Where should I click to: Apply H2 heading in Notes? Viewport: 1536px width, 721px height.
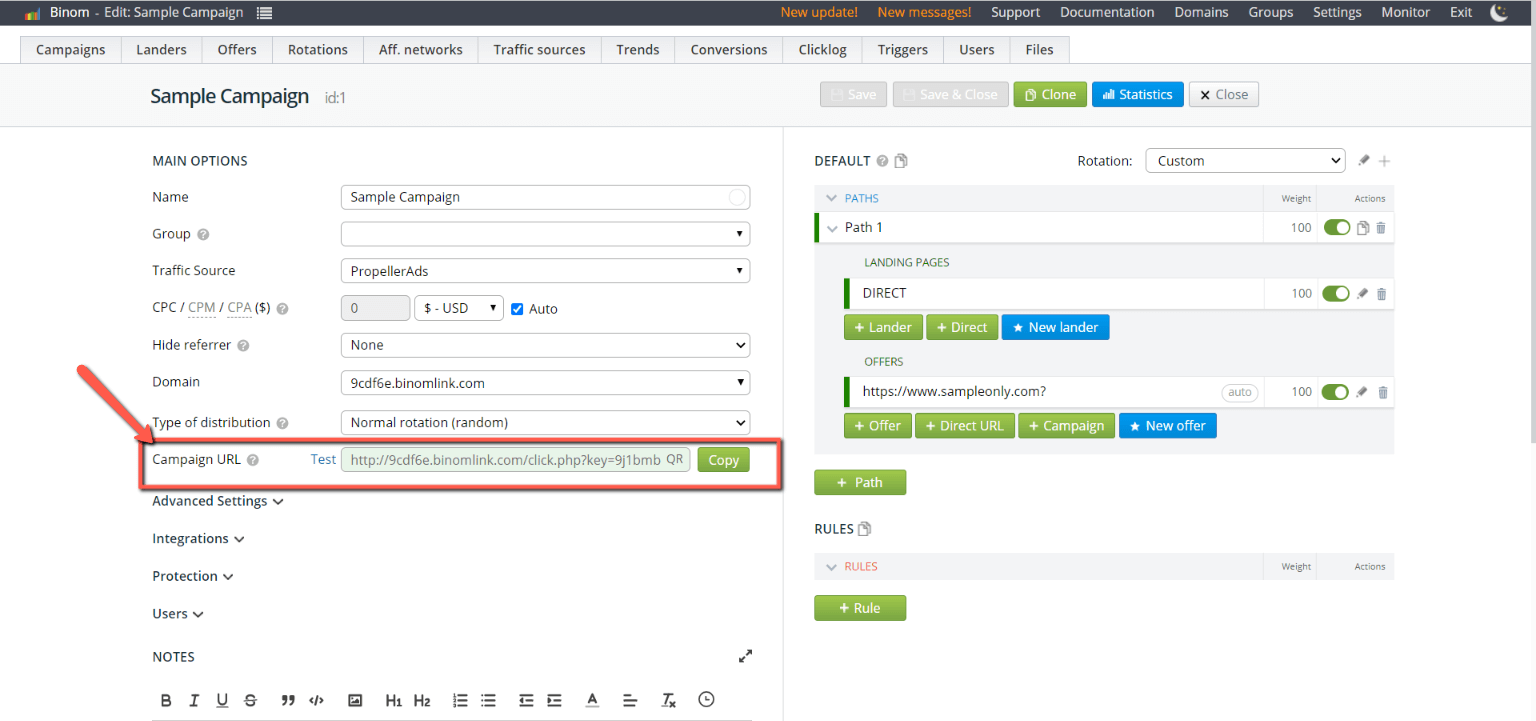click(422, 700)
